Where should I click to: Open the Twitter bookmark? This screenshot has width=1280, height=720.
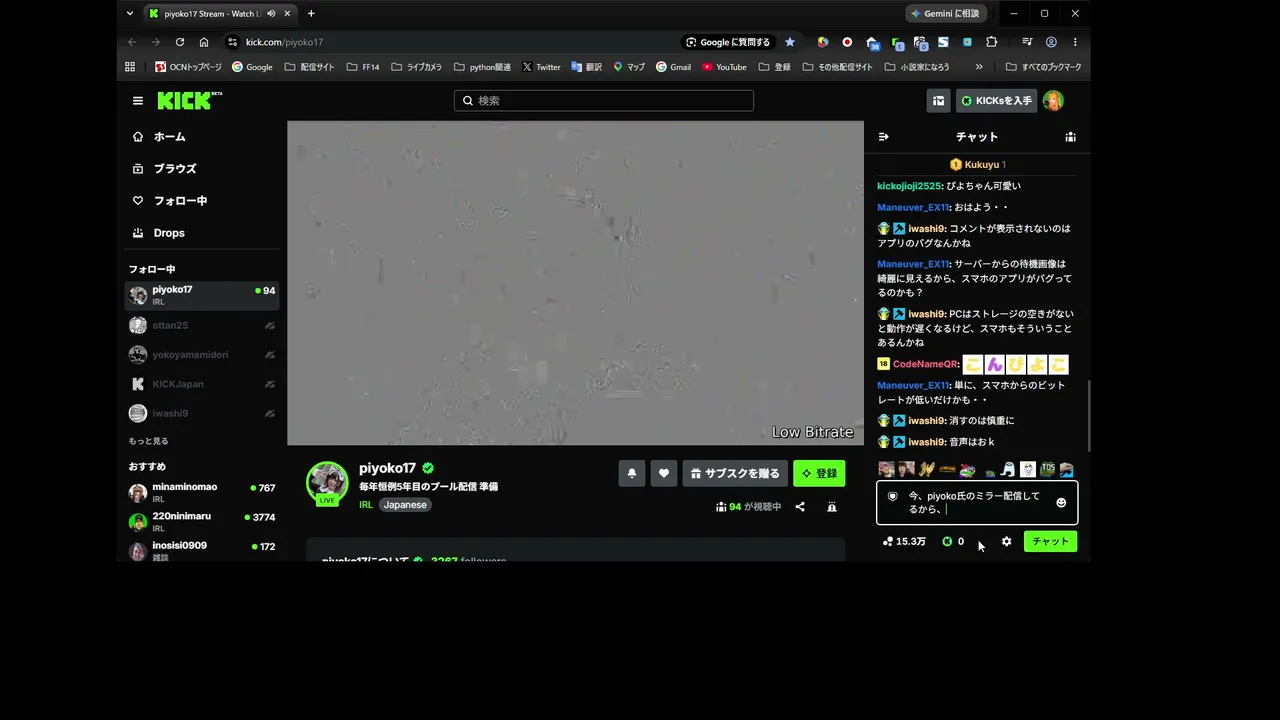point(541,67)
